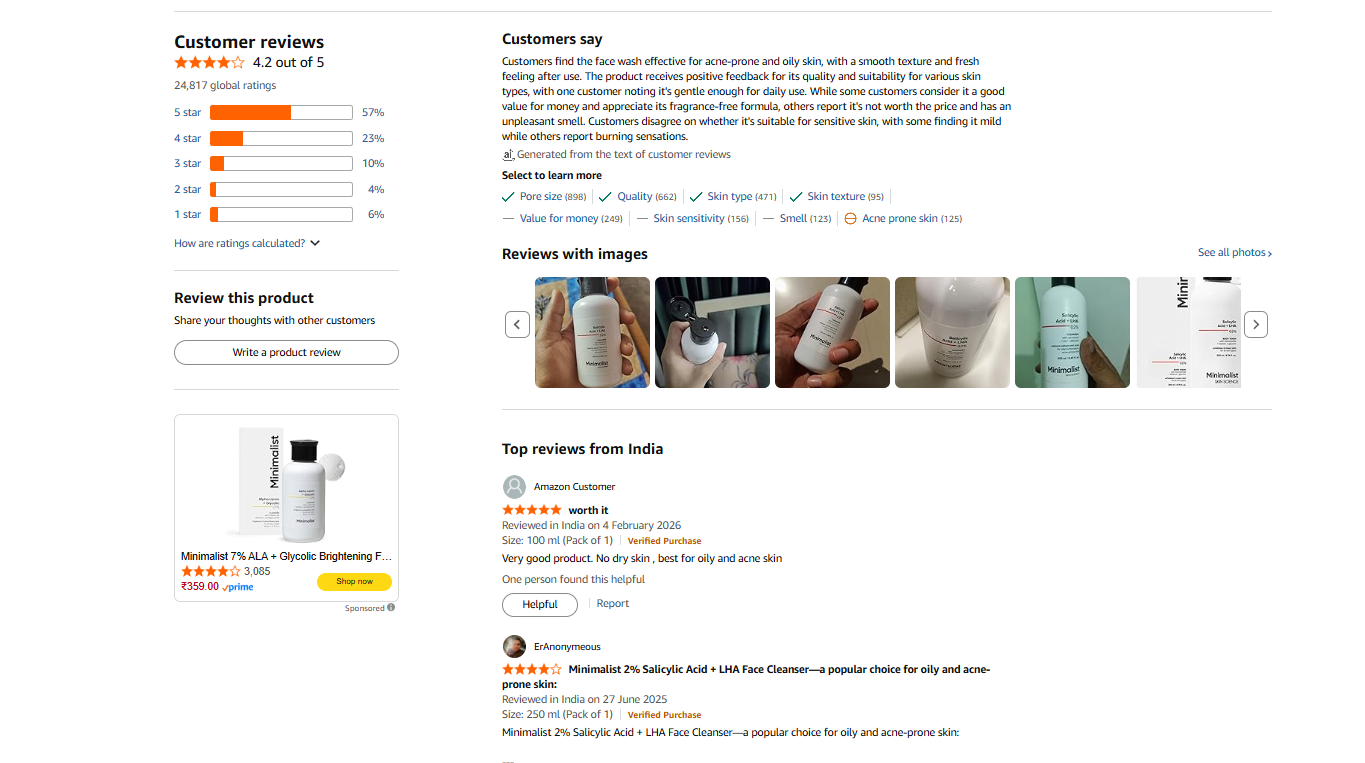Select the Pore size checkmark filter
Screen dimensions: 1365x763
click(543, 196)
